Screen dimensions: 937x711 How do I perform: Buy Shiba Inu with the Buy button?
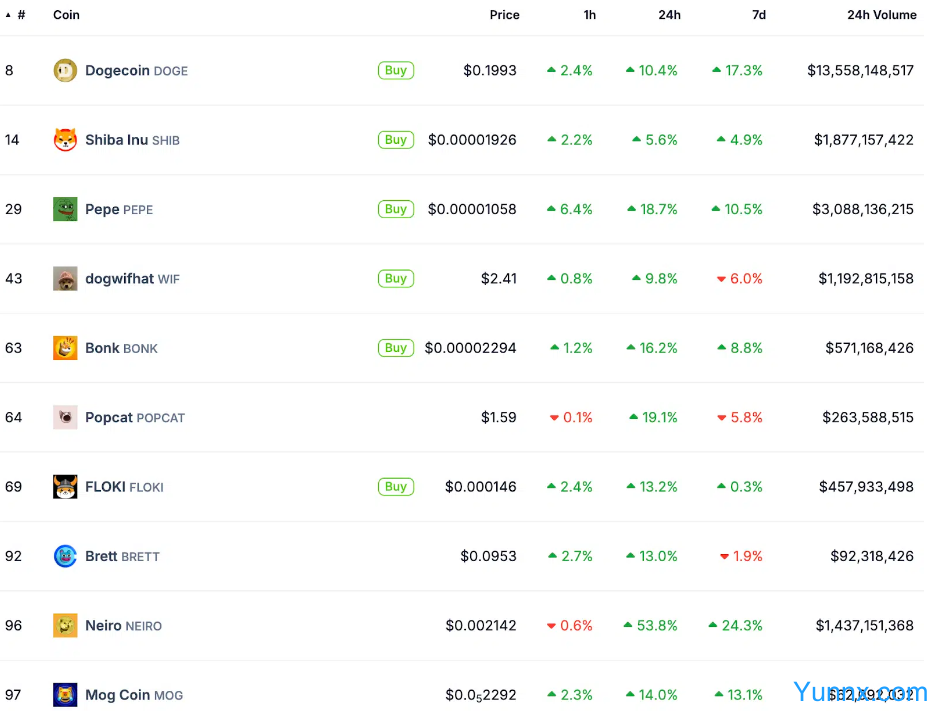click(396, 140)
